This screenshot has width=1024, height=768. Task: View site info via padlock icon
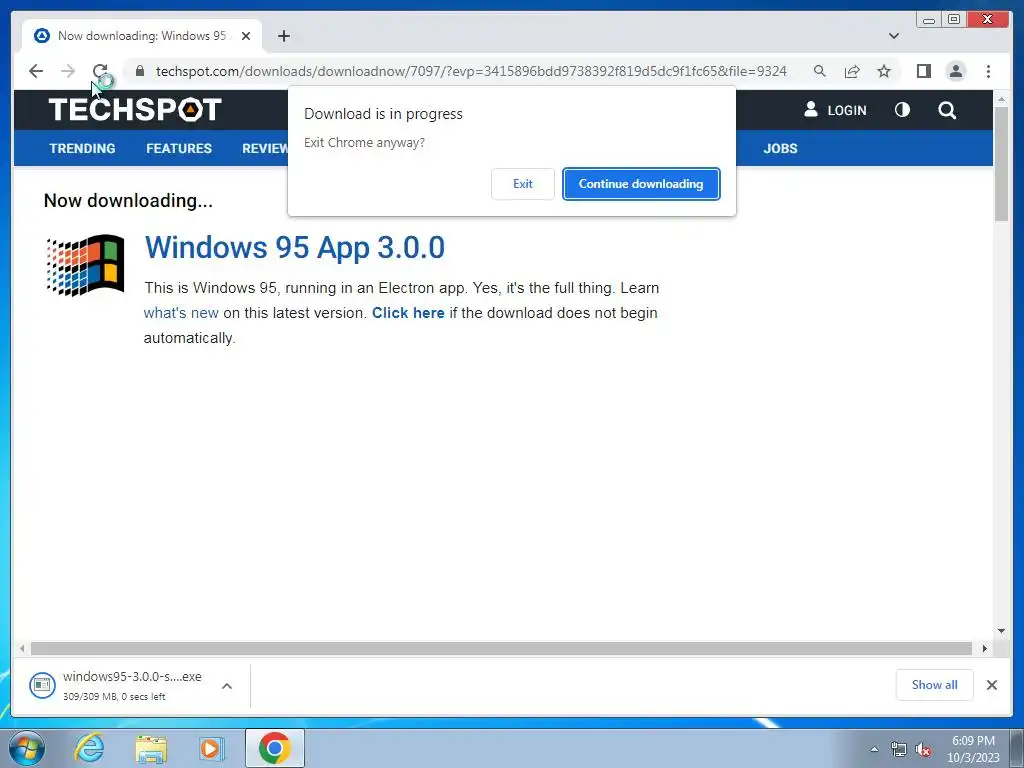(x=140, y=71)
